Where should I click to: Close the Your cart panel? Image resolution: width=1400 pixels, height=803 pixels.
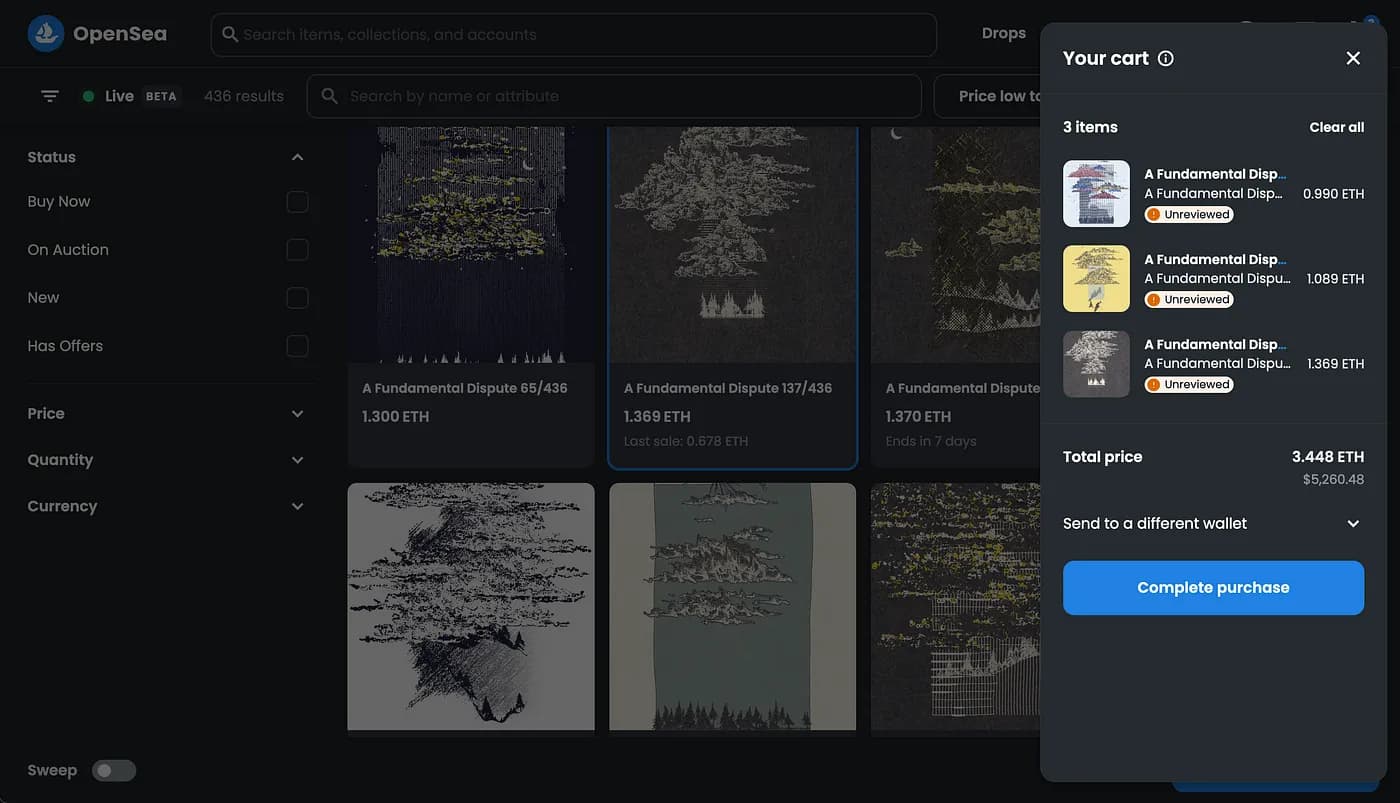[1353, 58]
